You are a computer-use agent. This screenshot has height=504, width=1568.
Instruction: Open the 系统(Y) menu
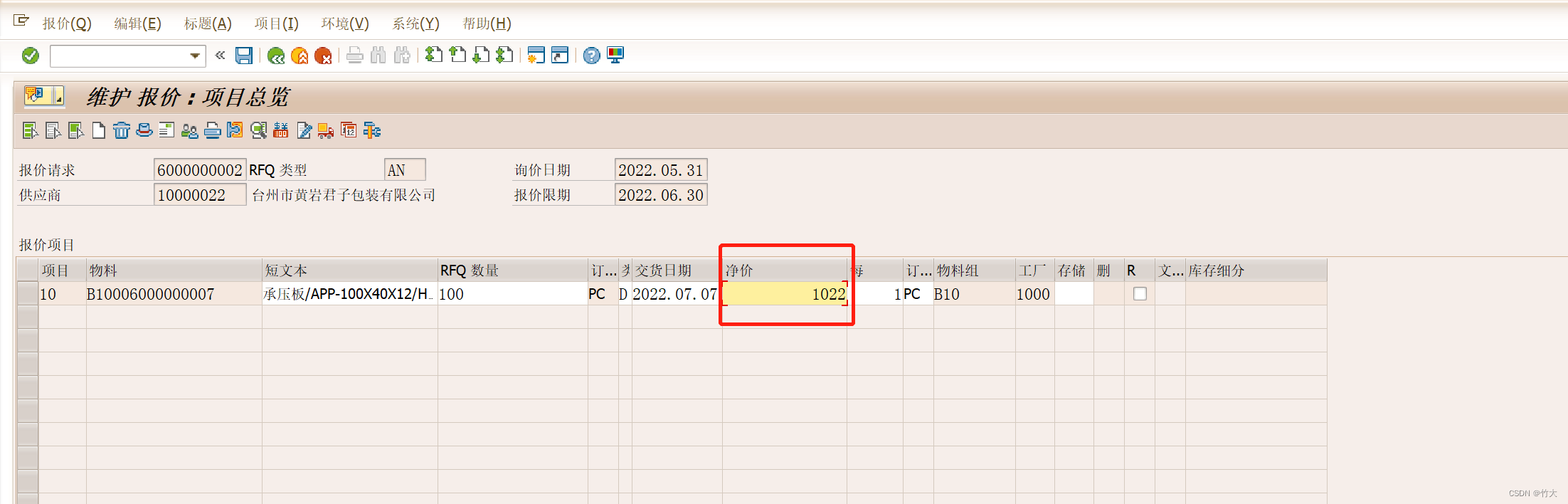(415, 23)
